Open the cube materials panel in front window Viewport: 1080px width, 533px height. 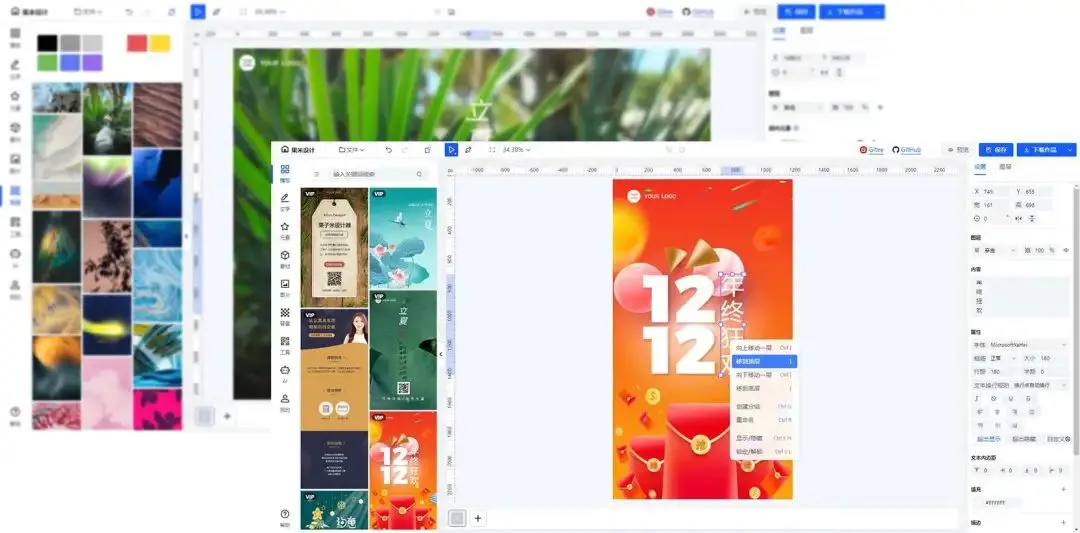pyautogui.click(x=284, y=259)
